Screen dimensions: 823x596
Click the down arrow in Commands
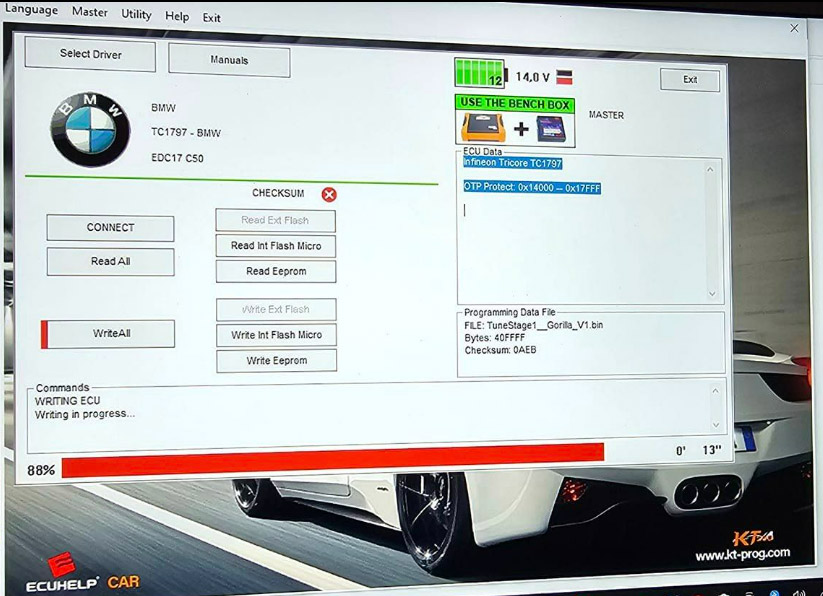point(716,425)
